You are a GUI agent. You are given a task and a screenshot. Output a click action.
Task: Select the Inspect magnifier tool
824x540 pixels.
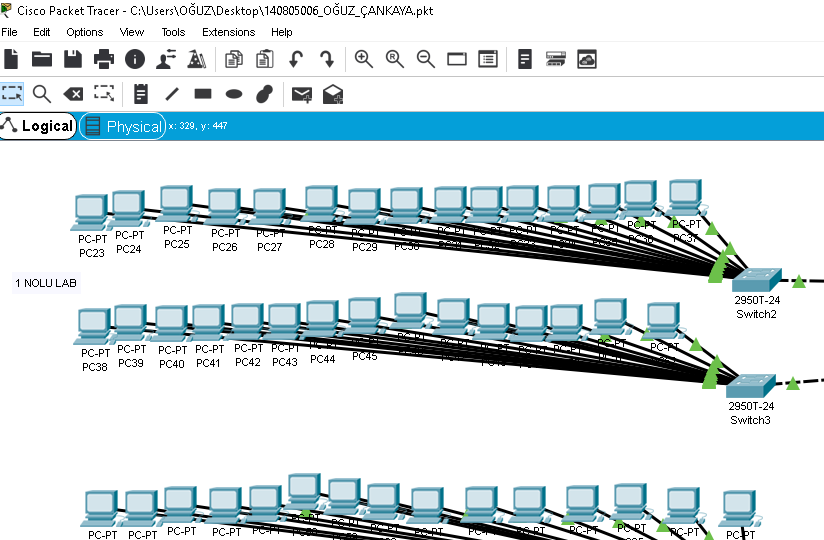(x=42, y=94)
